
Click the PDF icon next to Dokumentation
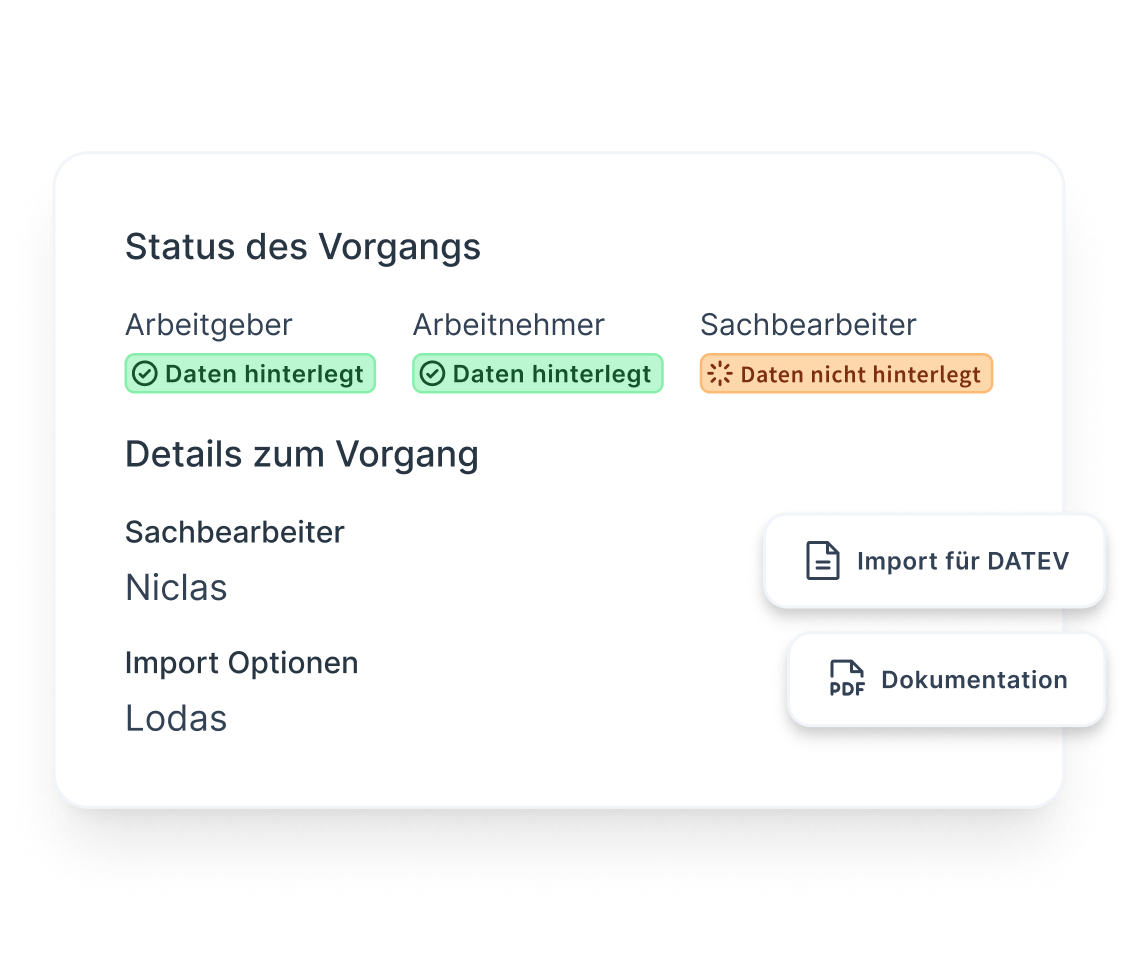coord(847,679)
